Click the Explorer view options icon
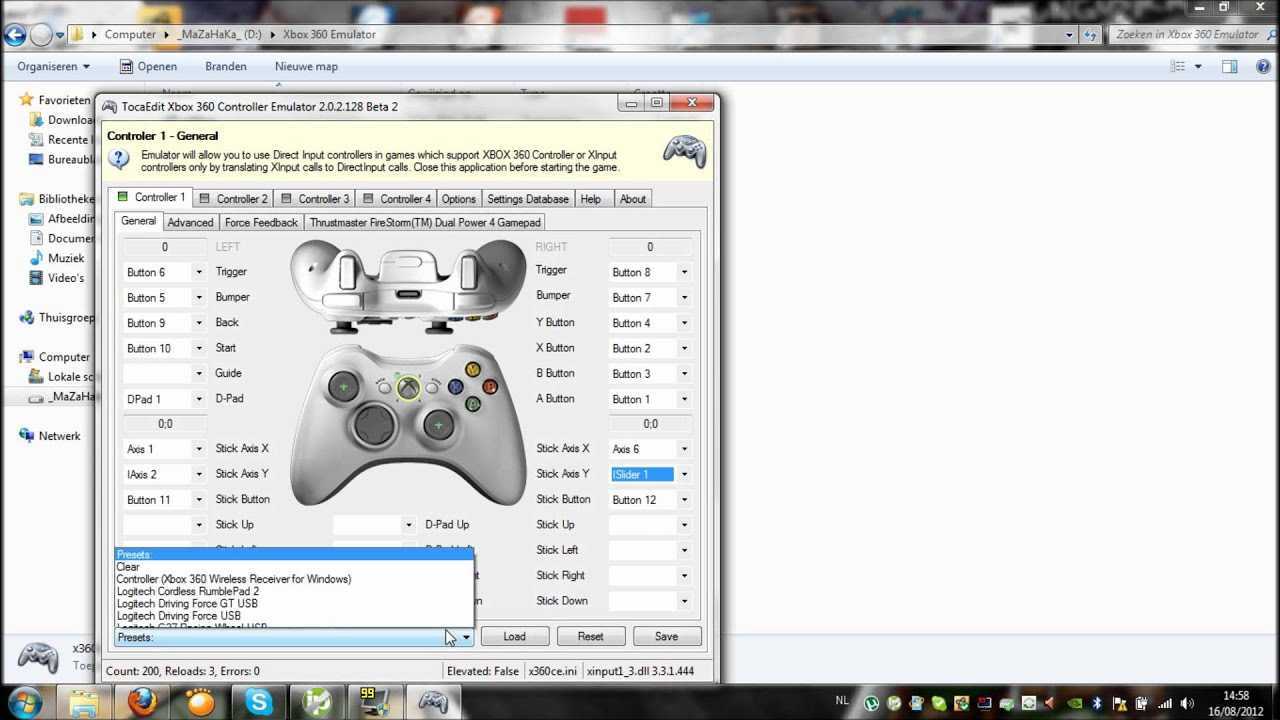Image resolution: width=1280 pixels, height=720 pixels. (x=1177, y=67)
